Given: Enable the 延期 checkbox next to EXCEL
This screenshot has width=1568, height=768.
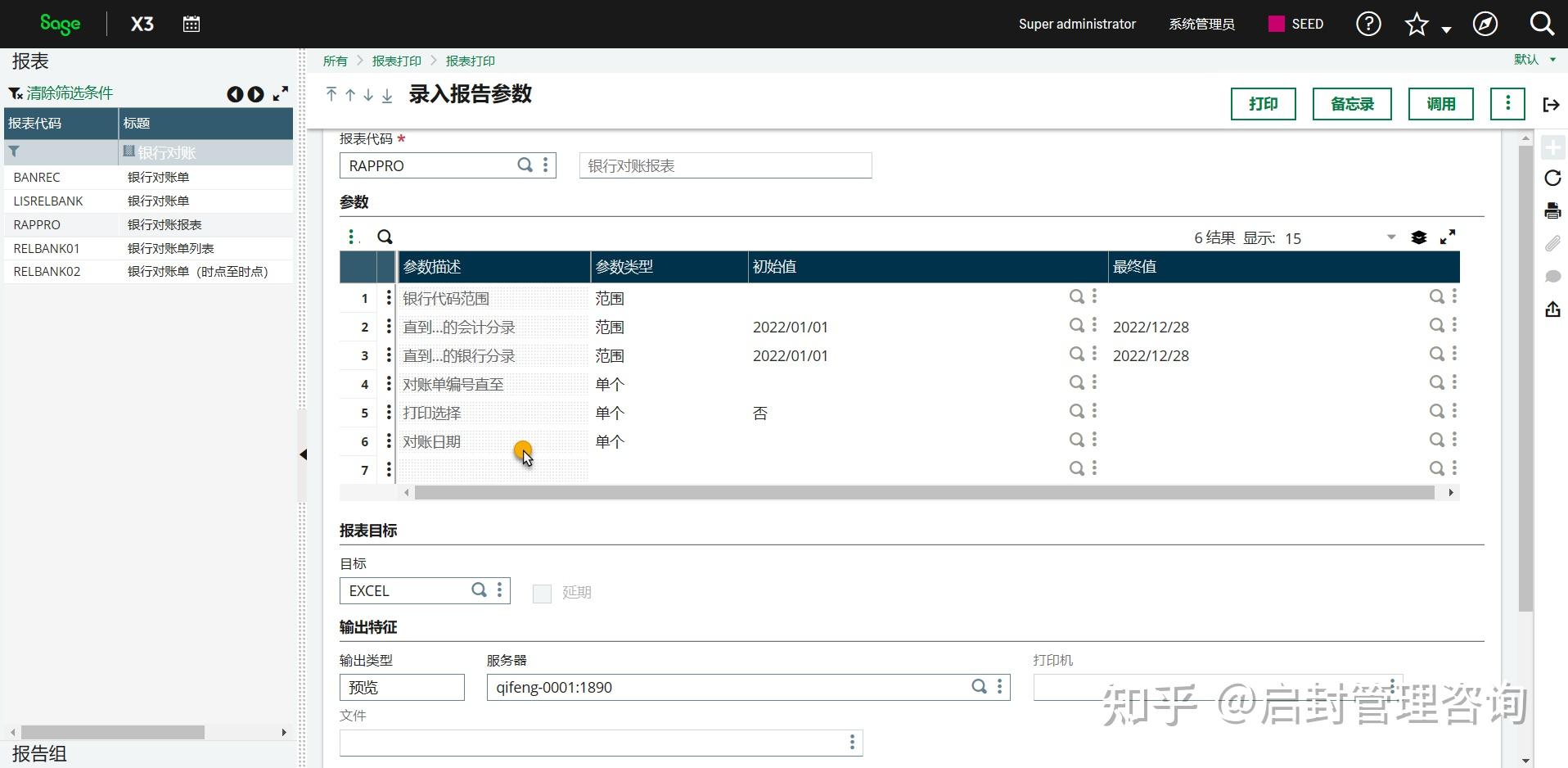Looking at the screenshot, I should click(541, 593).
